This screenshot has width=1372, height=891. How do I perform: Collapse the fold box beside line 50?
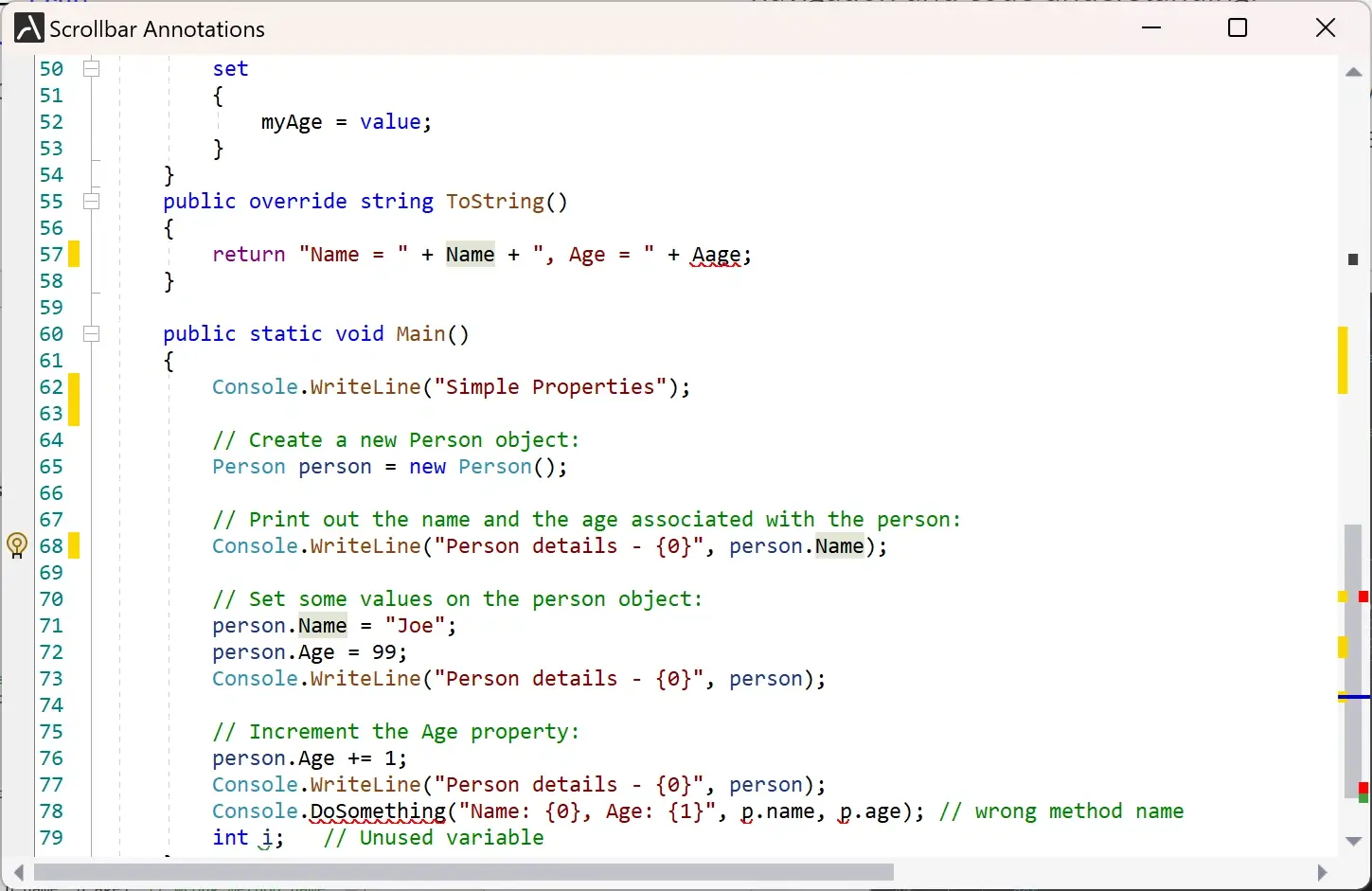91,68
